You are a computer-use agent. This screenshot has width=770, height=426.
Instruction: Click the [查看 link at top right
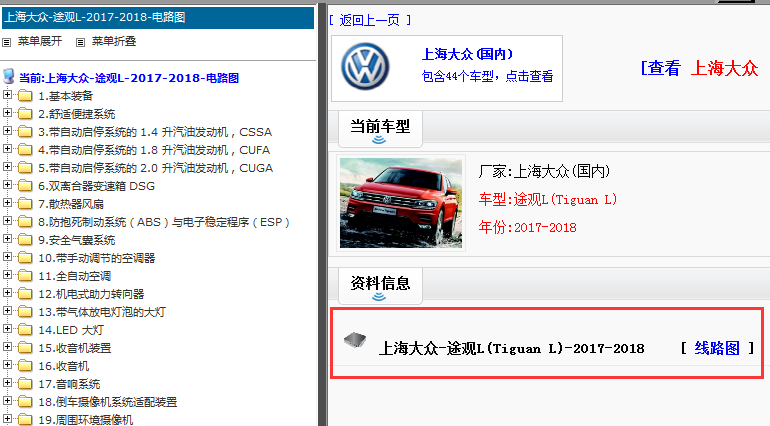661,68
